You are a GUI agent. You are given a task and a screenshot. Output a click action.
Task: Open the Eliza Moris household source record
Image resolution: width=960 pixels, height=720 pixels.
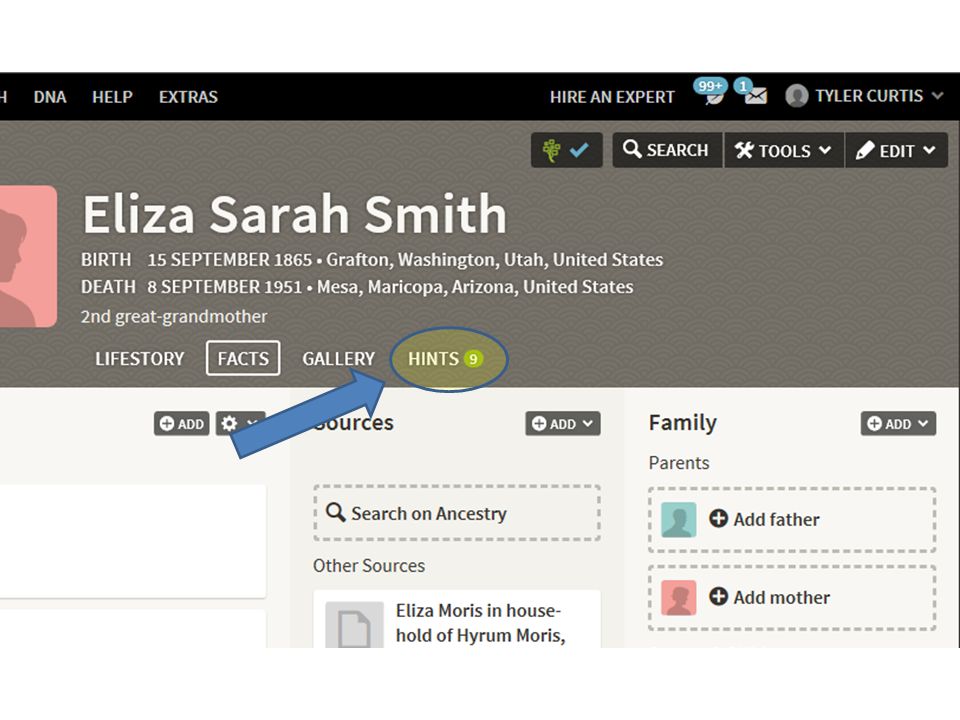(478, 623)
